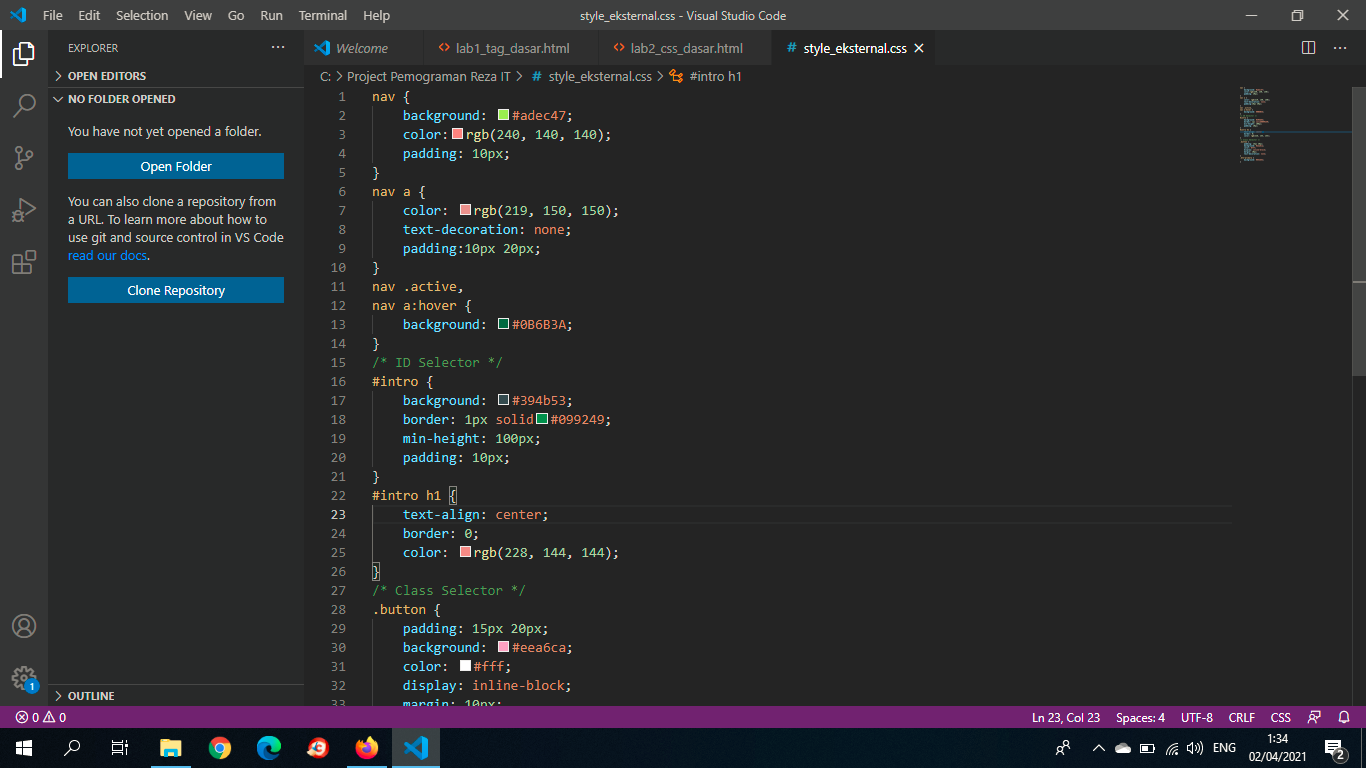Launch Microsoft Edge from the taskbar

point(269,748)
